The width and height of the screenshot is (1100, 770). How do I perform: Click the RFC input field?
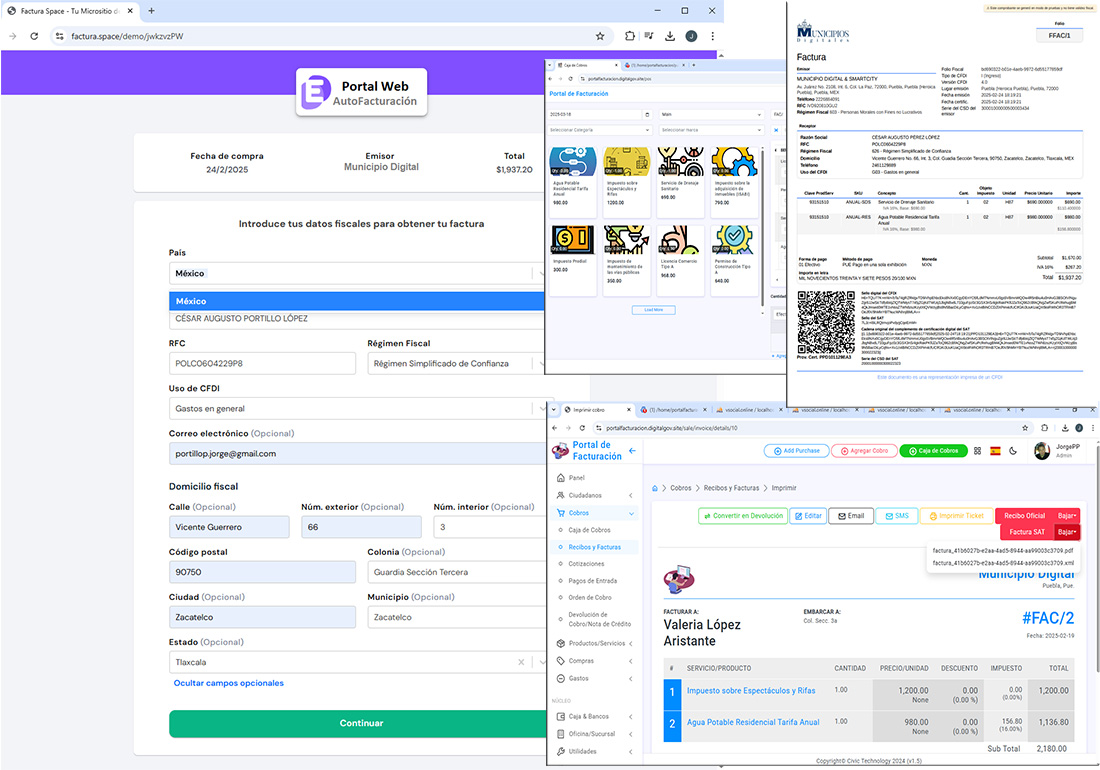point(262,363)
